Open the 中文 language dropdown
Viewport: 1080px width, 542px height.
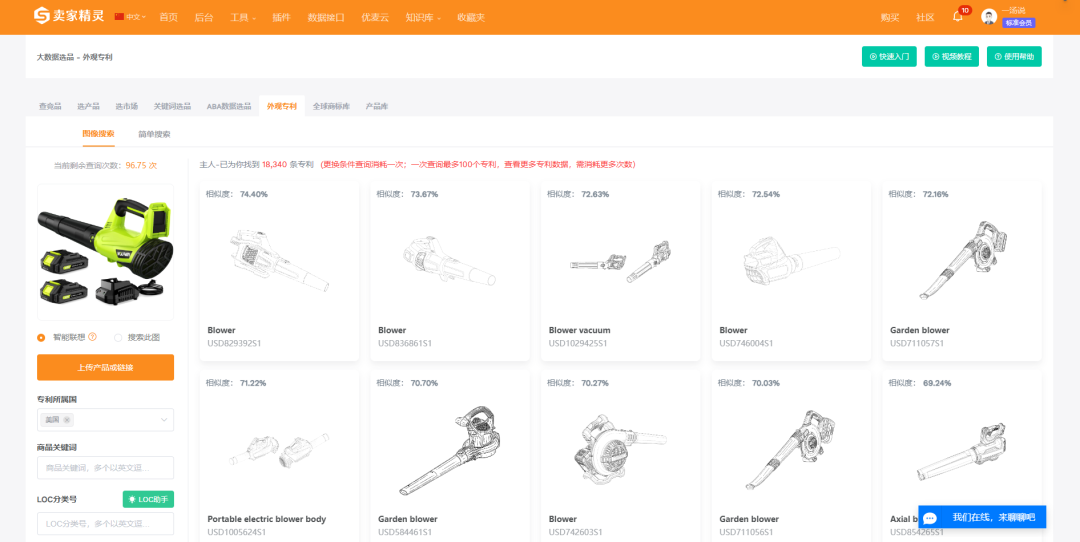[x=131, y=17]
